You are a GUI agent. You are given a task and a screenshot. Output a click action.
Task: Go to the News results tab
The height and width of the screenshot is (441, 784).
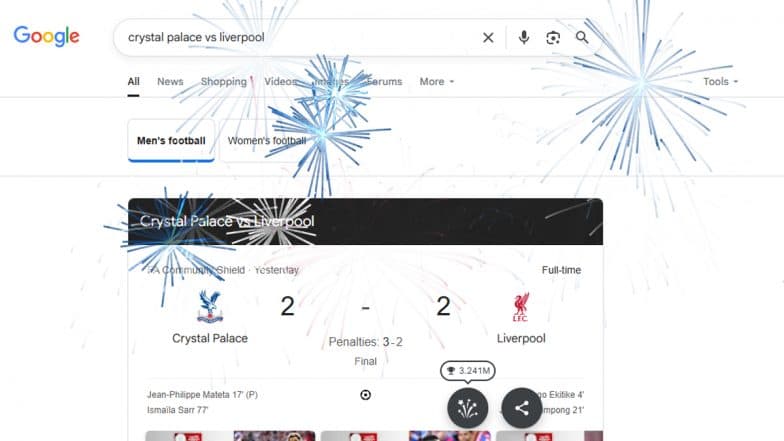click(170, 82)
